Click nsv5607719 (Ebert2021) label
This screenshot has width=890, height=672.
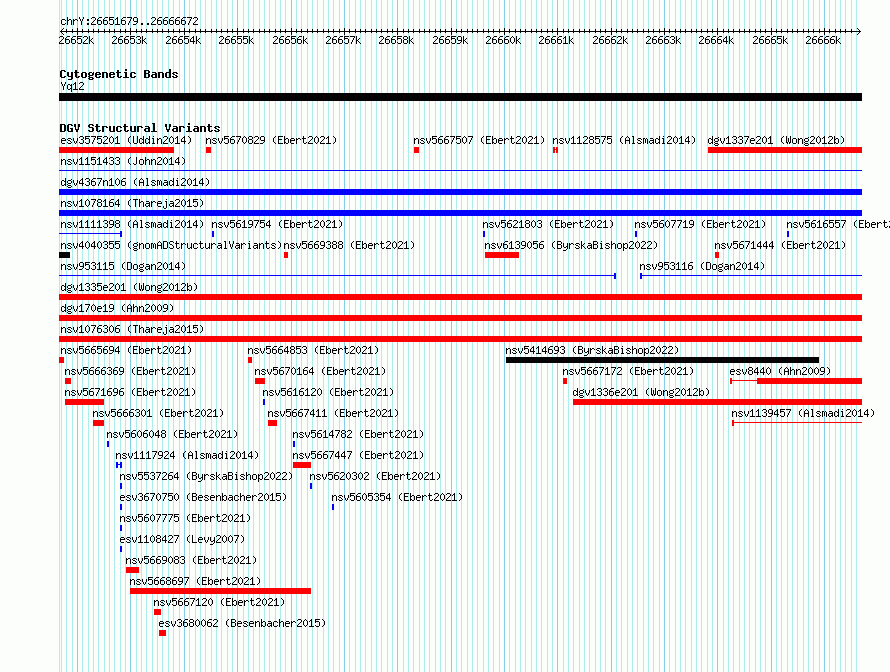coord(700,224)
